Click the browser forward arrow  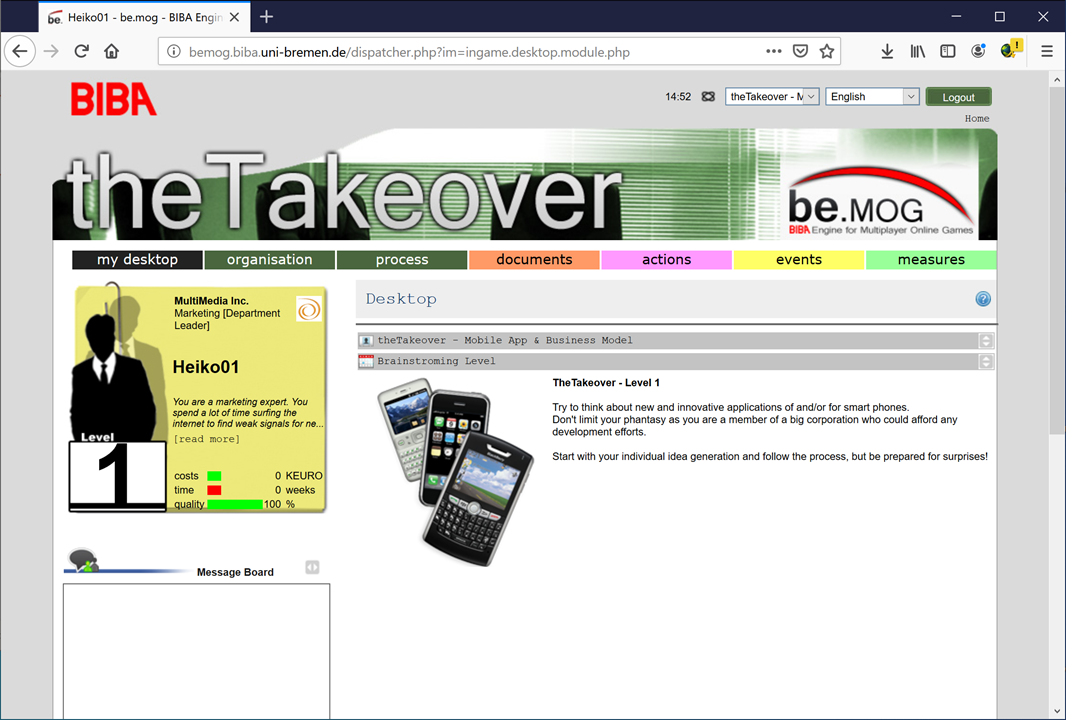(51, 52)
